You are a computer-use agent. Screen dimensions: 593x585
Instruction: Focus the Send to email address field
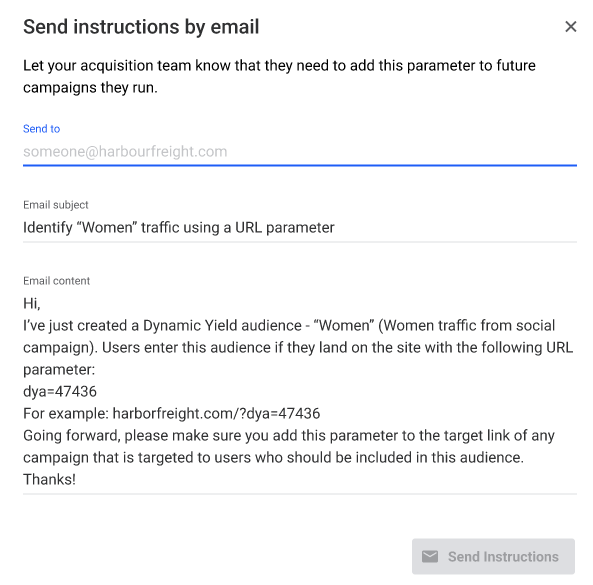(300, 152)
